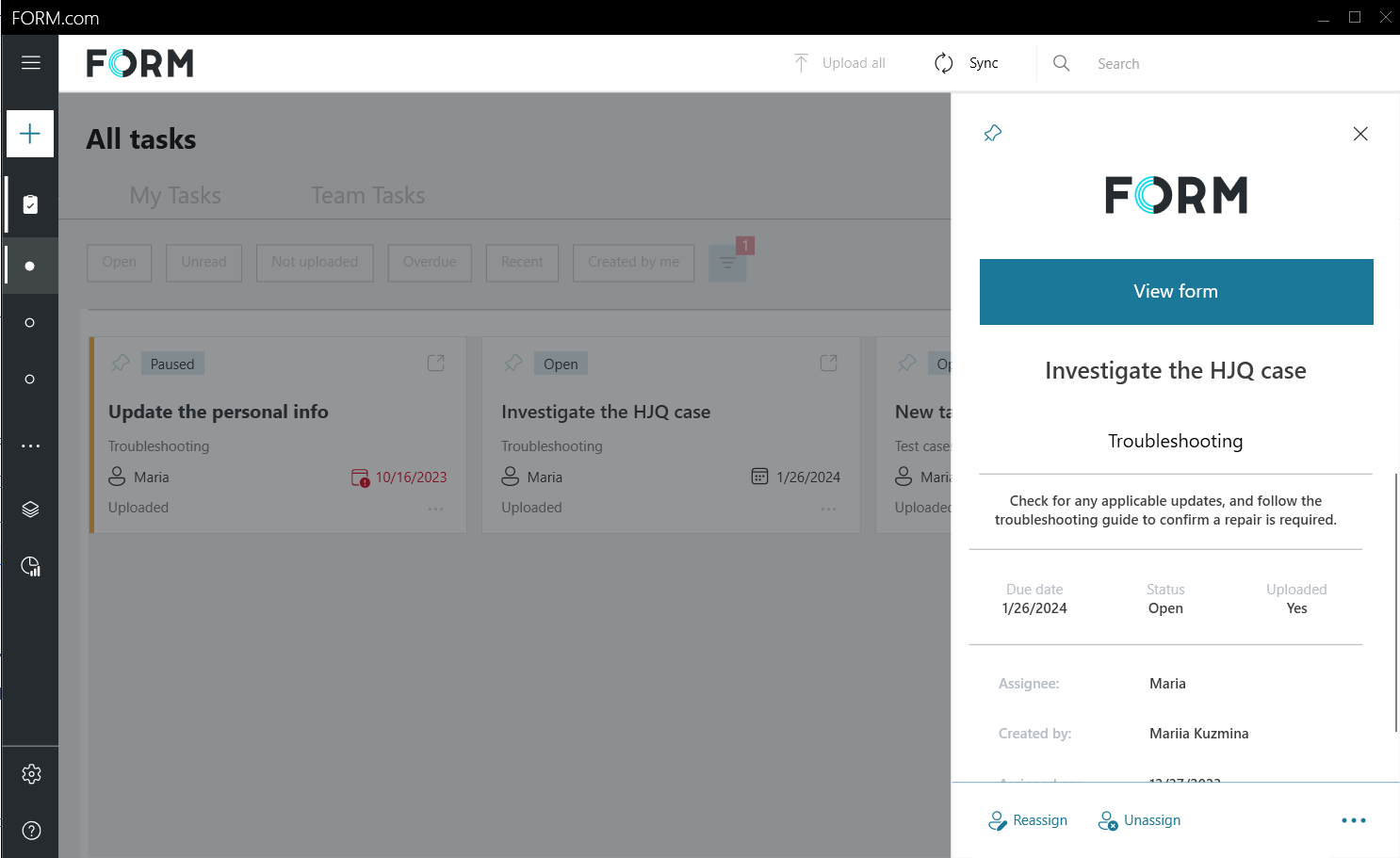Expand the sidebar more options ellipsis
Screen dimensions: 1400x858
[x=30, y=445]
